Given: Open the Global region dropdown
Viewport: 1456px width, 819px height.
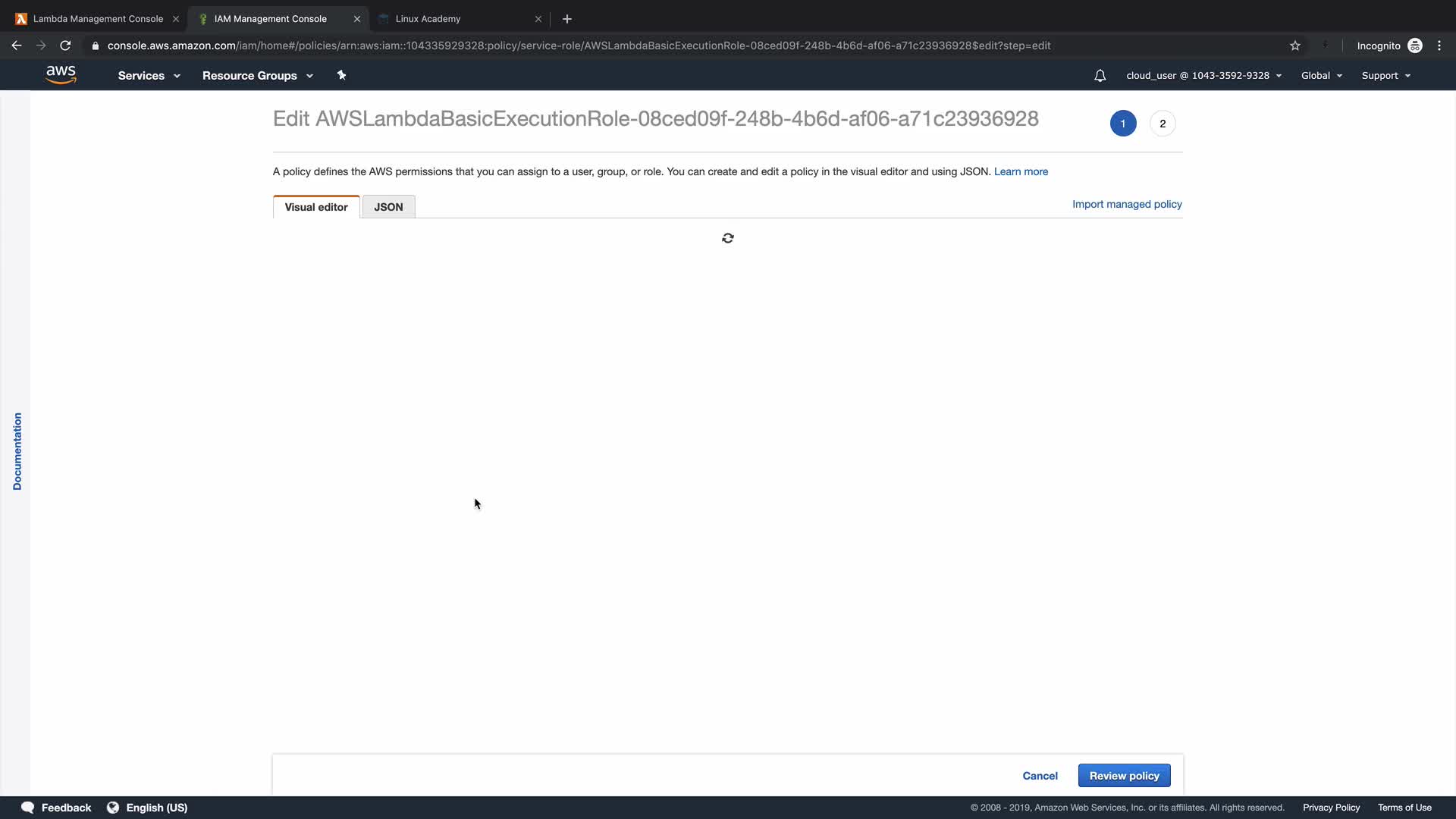Looking at the screenshot, I should point(1321,76).
